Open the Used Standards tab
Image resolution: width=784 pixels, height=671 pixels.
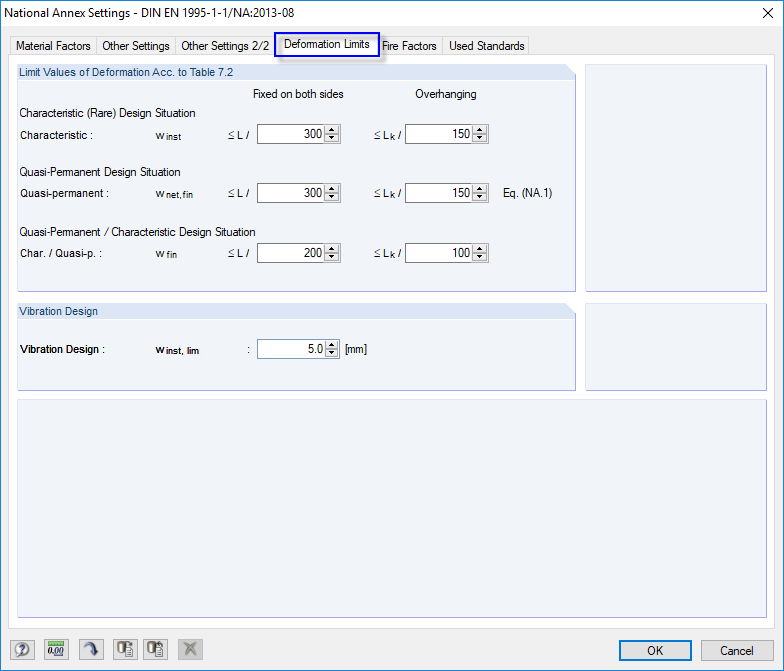point(486,46)
